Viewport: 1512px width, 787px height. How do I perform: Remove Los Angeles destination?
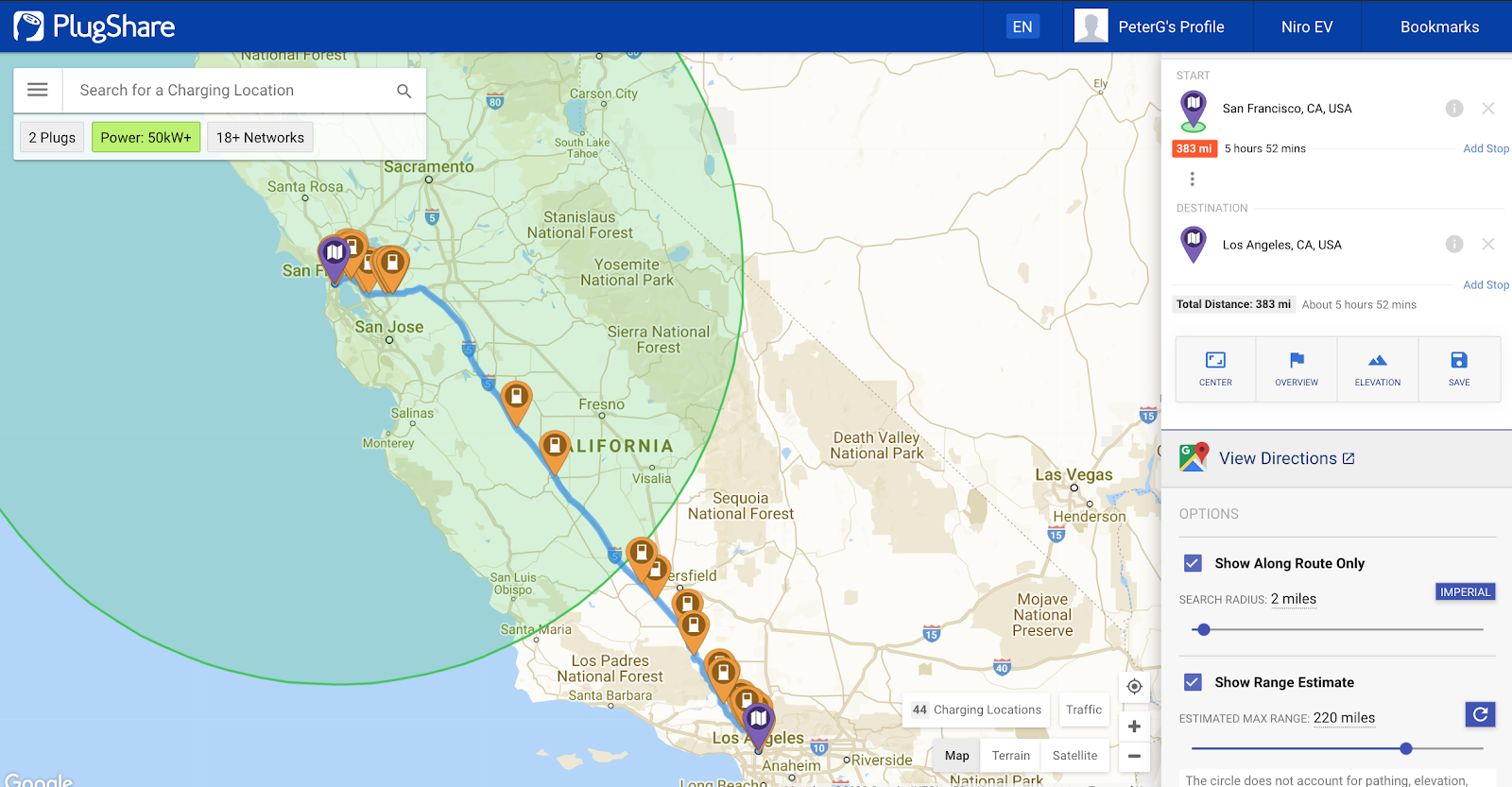1488,245
